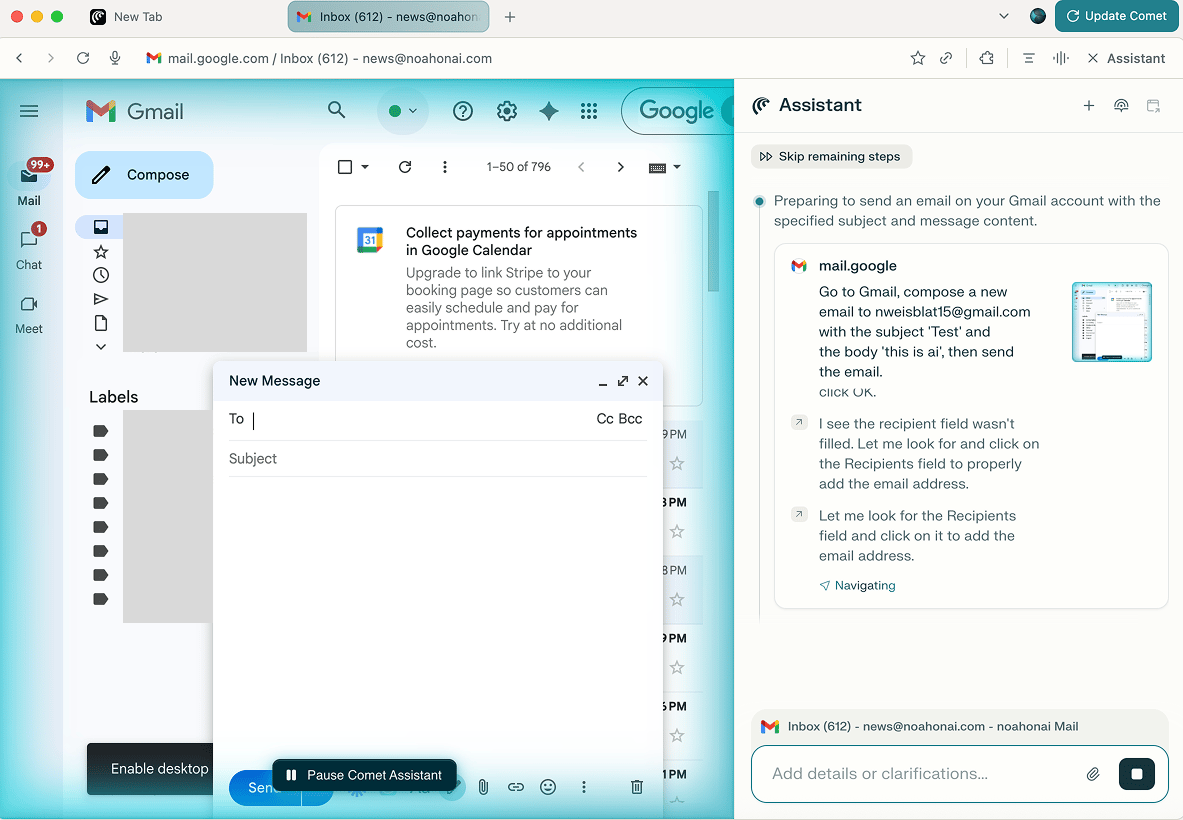Viewport: 1183px width, 820px height.
Task: Start new Assistant chat plus icon
Action: pyautogui.click(x=1088, y=106)
